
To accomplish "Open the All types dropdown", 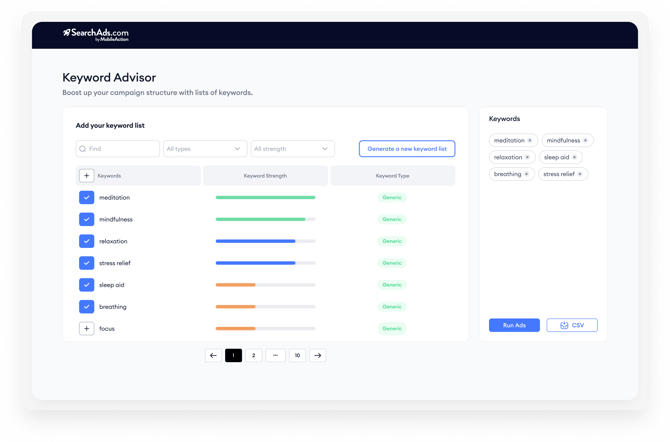I will (204, 149).
